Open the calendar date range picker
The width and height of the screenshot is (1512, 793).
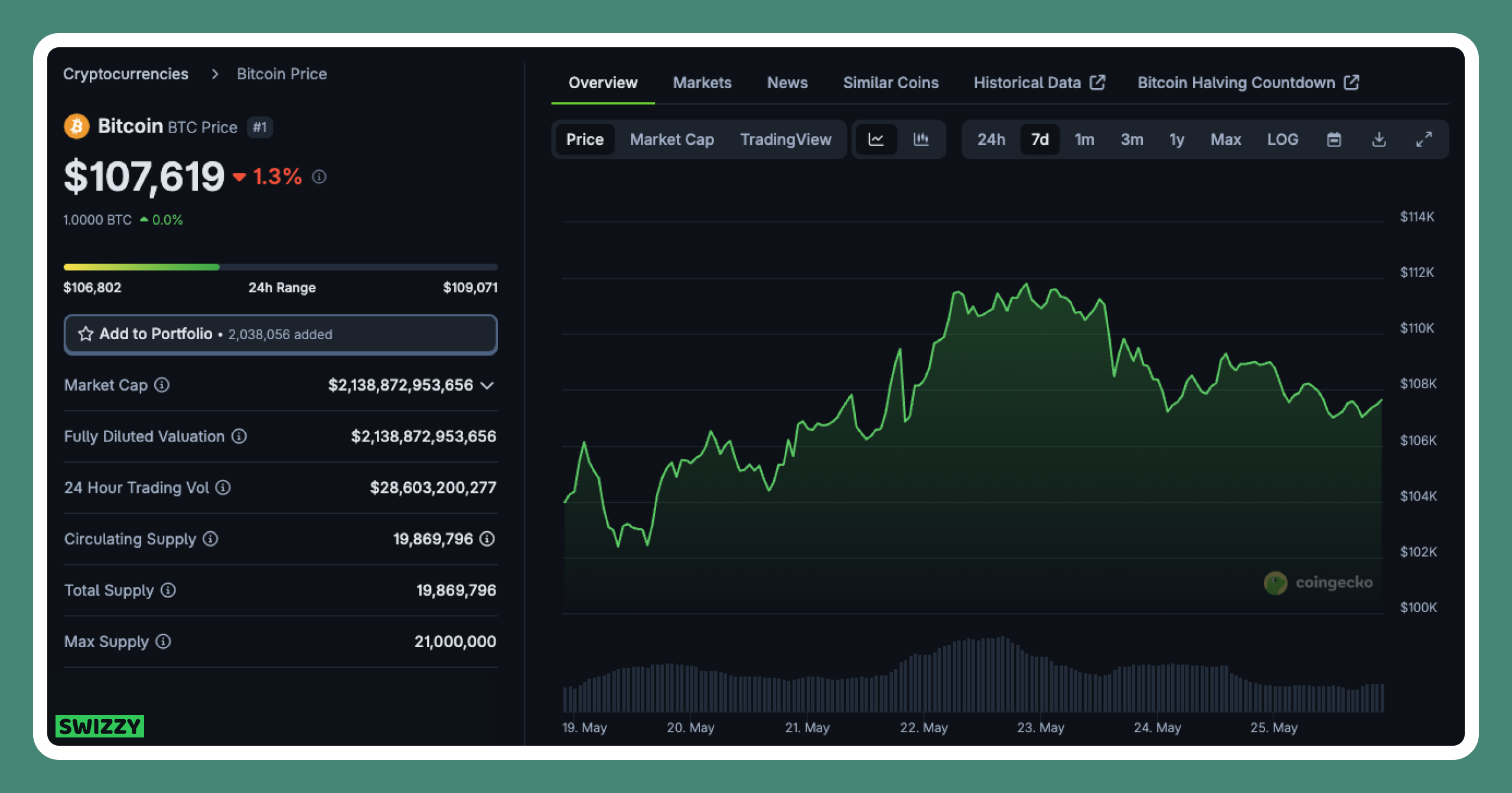point(1334,139)
